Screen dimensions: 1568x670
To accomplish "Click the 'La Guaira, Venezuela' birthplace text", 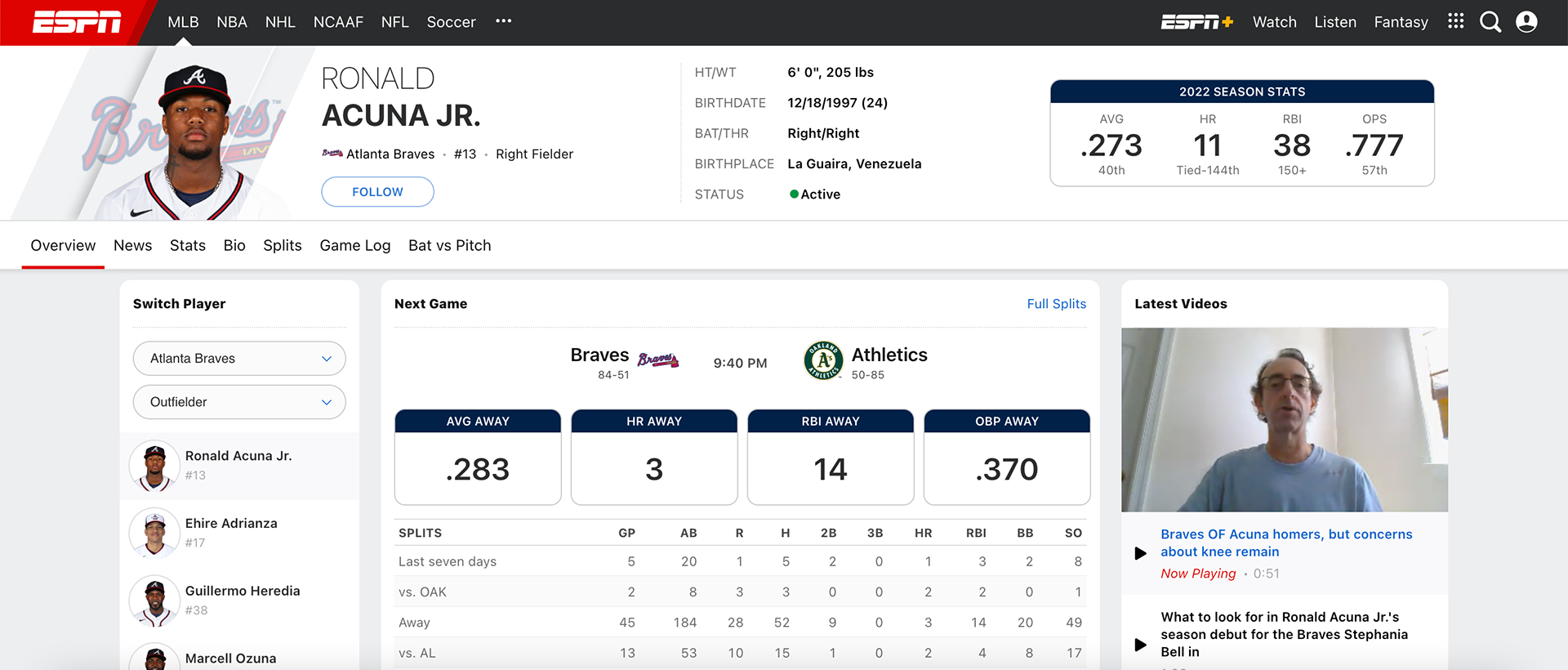I will click(x=854, y=163).
